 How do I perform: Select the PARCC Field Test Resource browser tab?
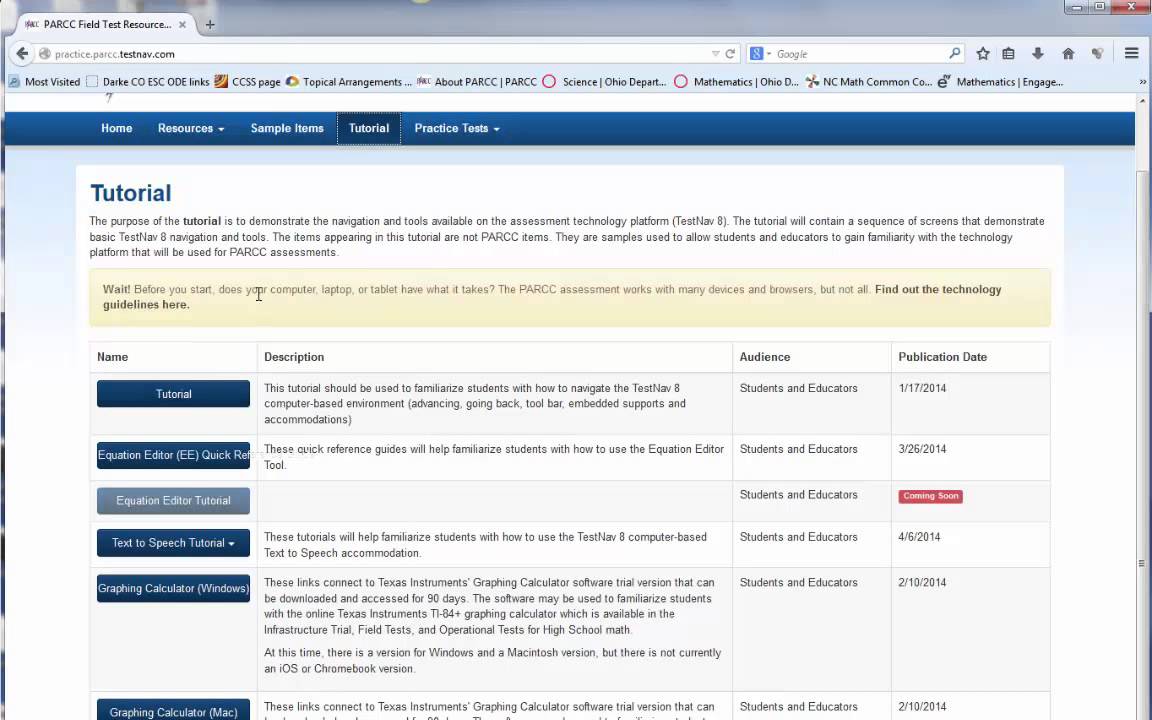107,24
